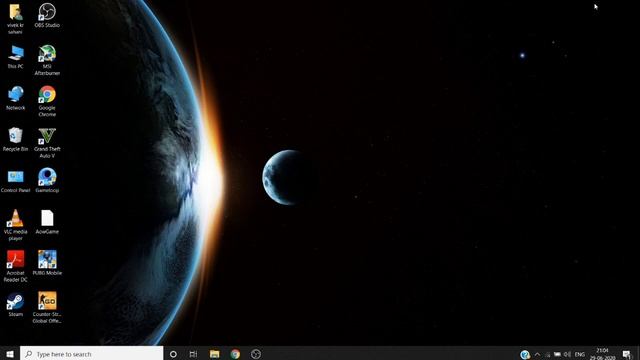Open Cortana from the taskbar circle icon
Screen dimensions: 640x360
[173, 354]
